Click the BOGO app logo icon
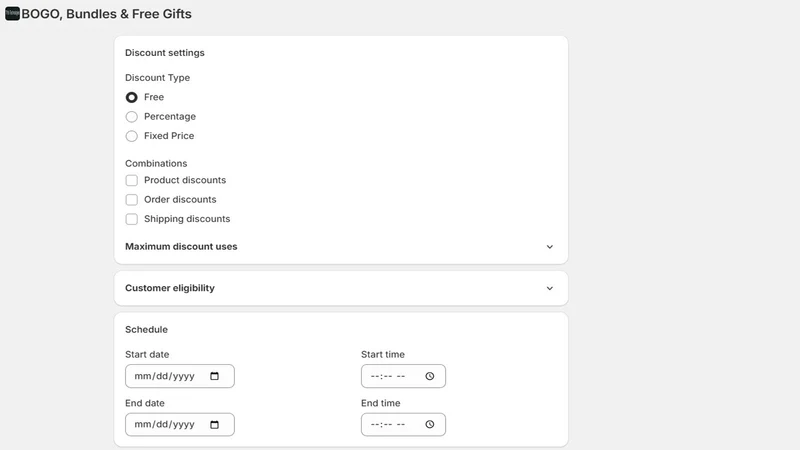The image size is (800, 450). click(12, 14)
